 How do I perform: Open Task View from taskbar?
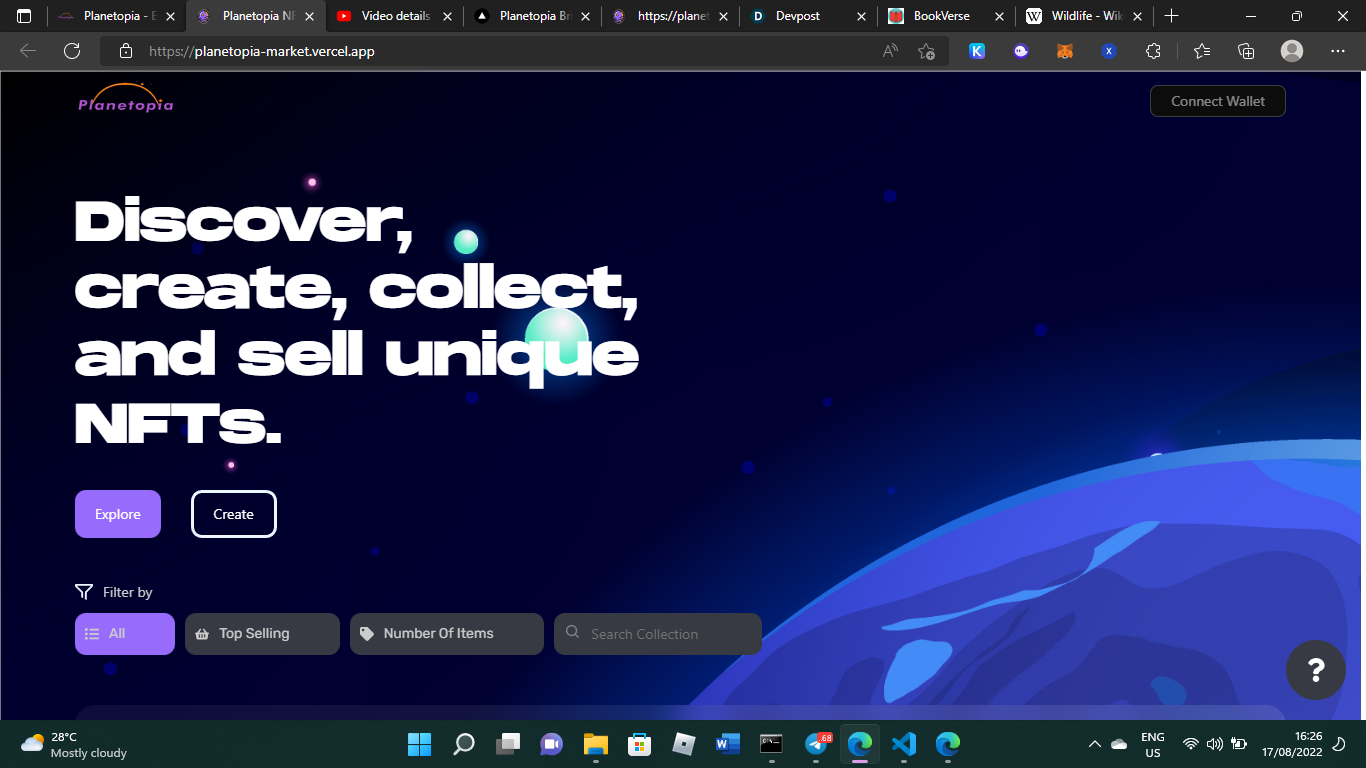coord(508,744)
